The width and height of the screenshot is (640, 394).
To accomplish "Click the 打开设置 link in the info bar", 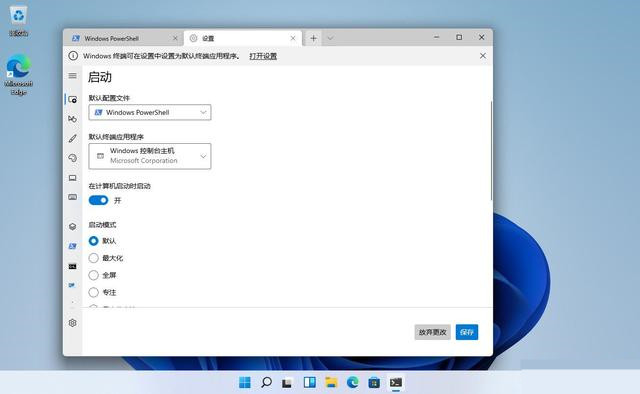I will [x=263, y=56].
